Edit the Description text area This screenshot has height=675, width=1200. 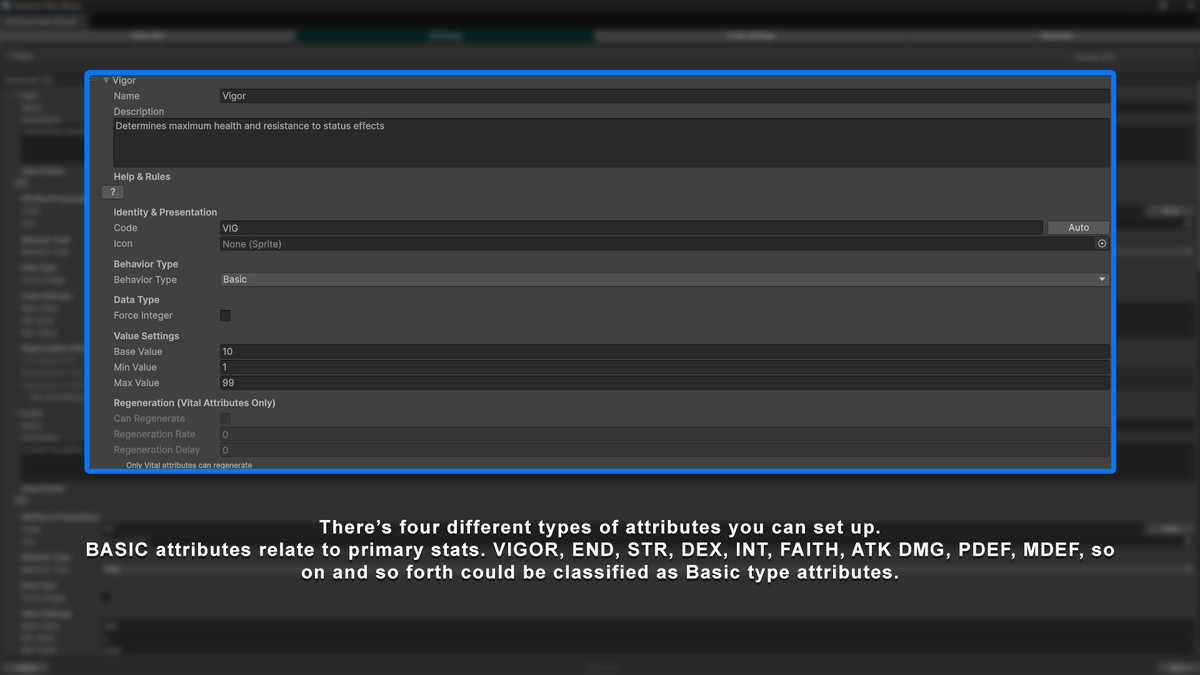(610, 140)
